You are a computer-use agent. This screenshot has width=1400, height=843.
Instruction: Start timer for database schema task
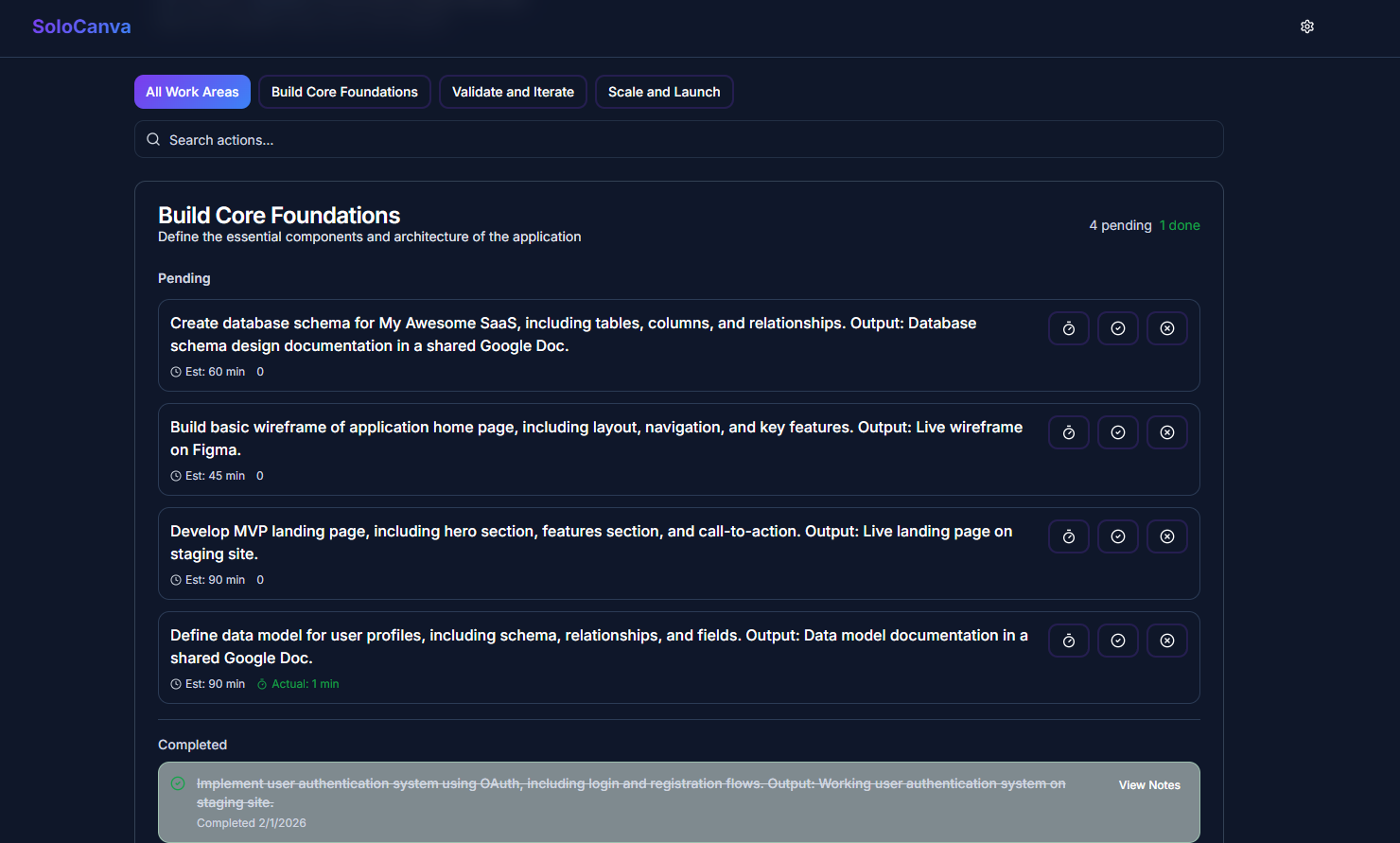coord(1068,328)
